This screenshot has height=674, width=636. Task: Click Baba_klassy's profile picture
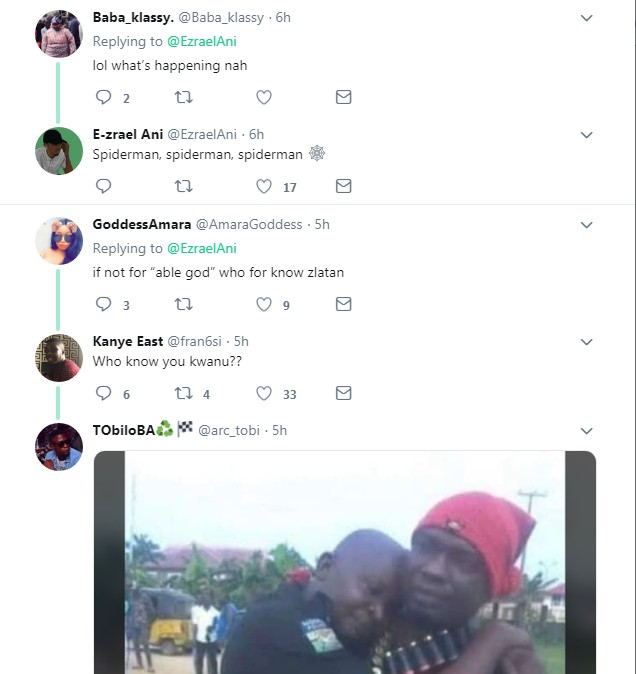[x=59, y=35]
